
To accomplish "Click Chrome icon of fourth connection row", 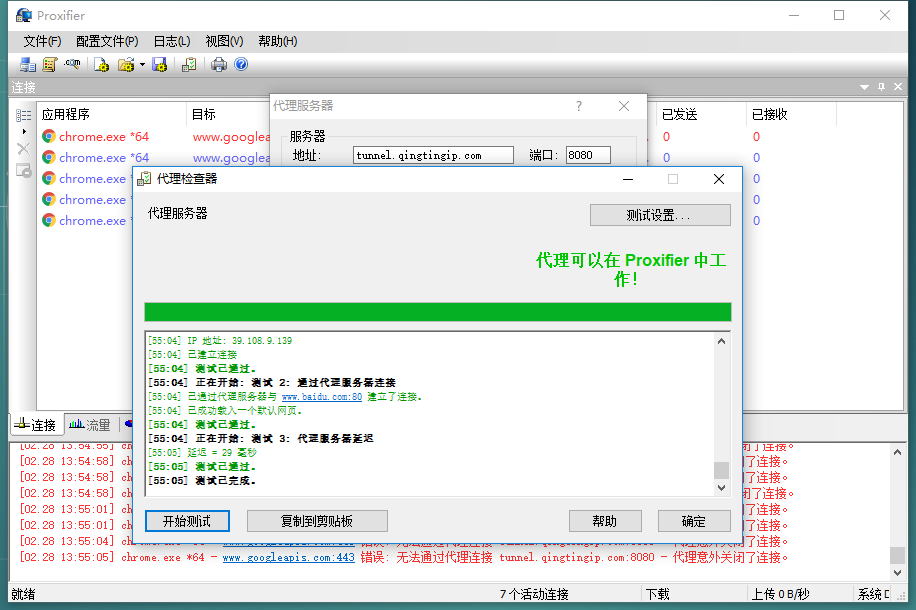I will (x=49, y=200).
